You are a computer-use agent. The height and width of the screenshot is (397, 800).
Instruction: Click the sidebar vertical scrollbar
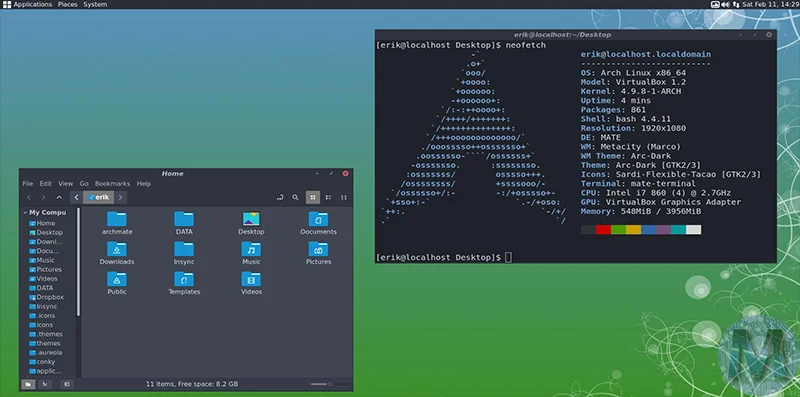pos(78,262)
